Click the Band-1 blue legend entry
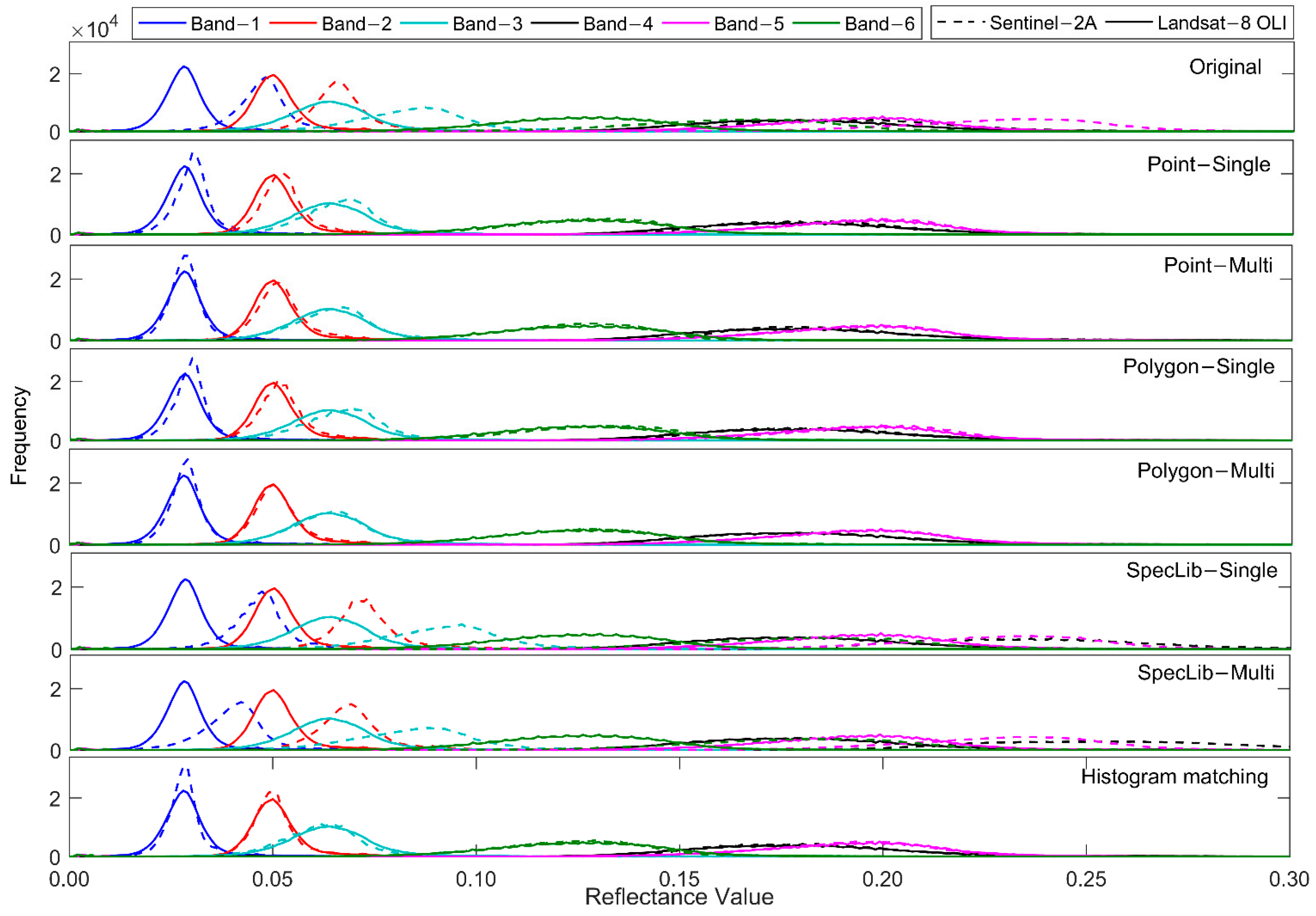1316x916 pixels. 224,24
